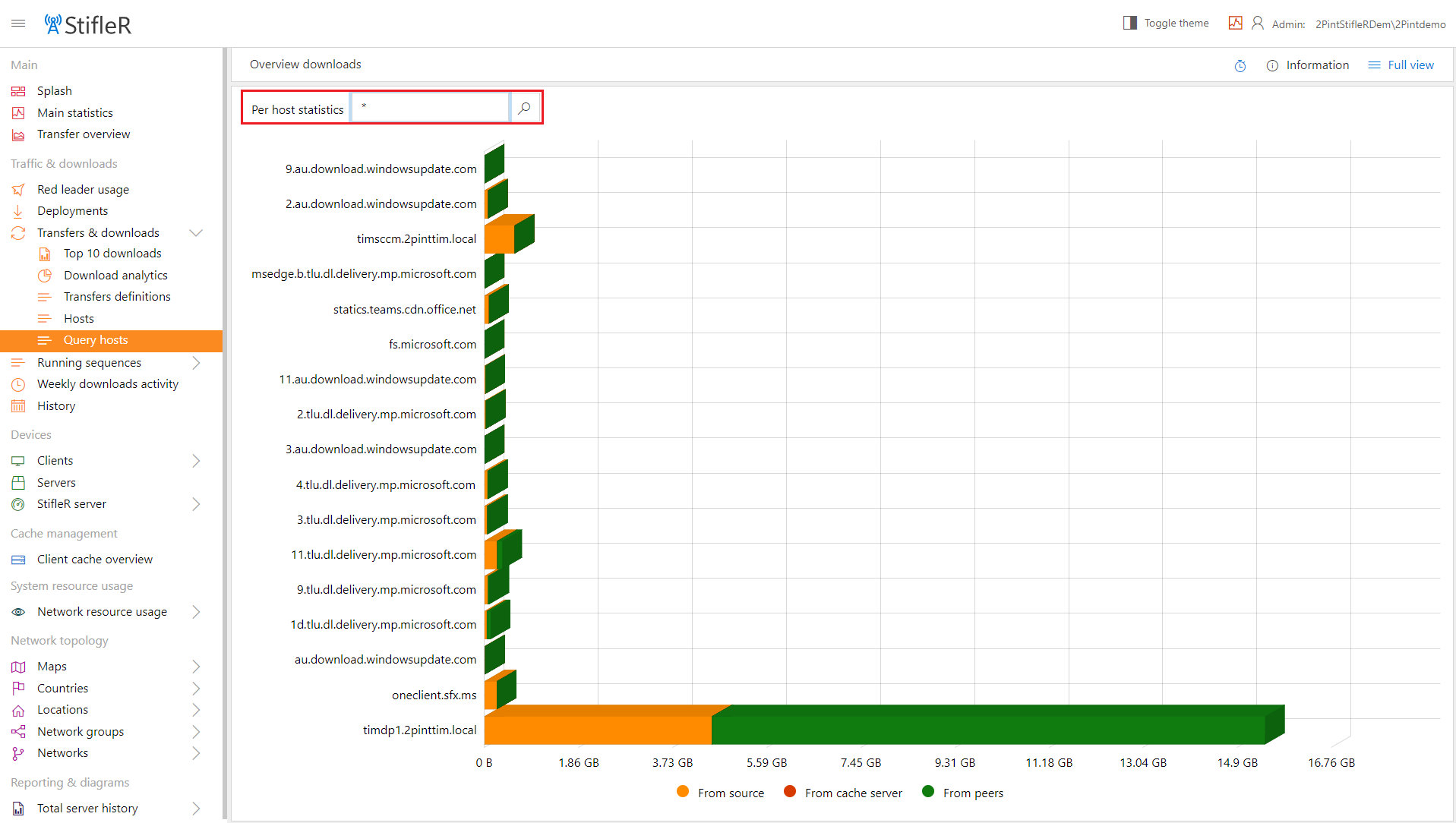Open Weekly downloads activity
This screenshot has width=1456, height=823.
point(107,384)
